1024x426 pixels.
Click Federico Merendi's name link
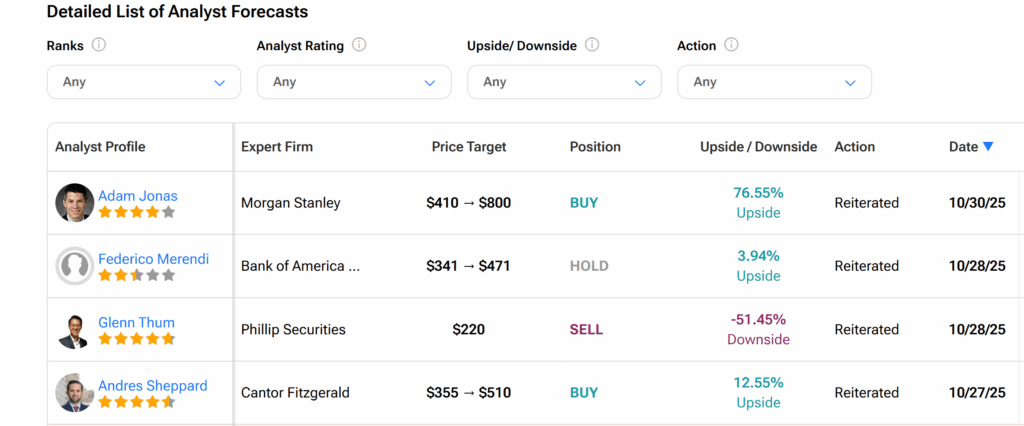pos(154,259)
